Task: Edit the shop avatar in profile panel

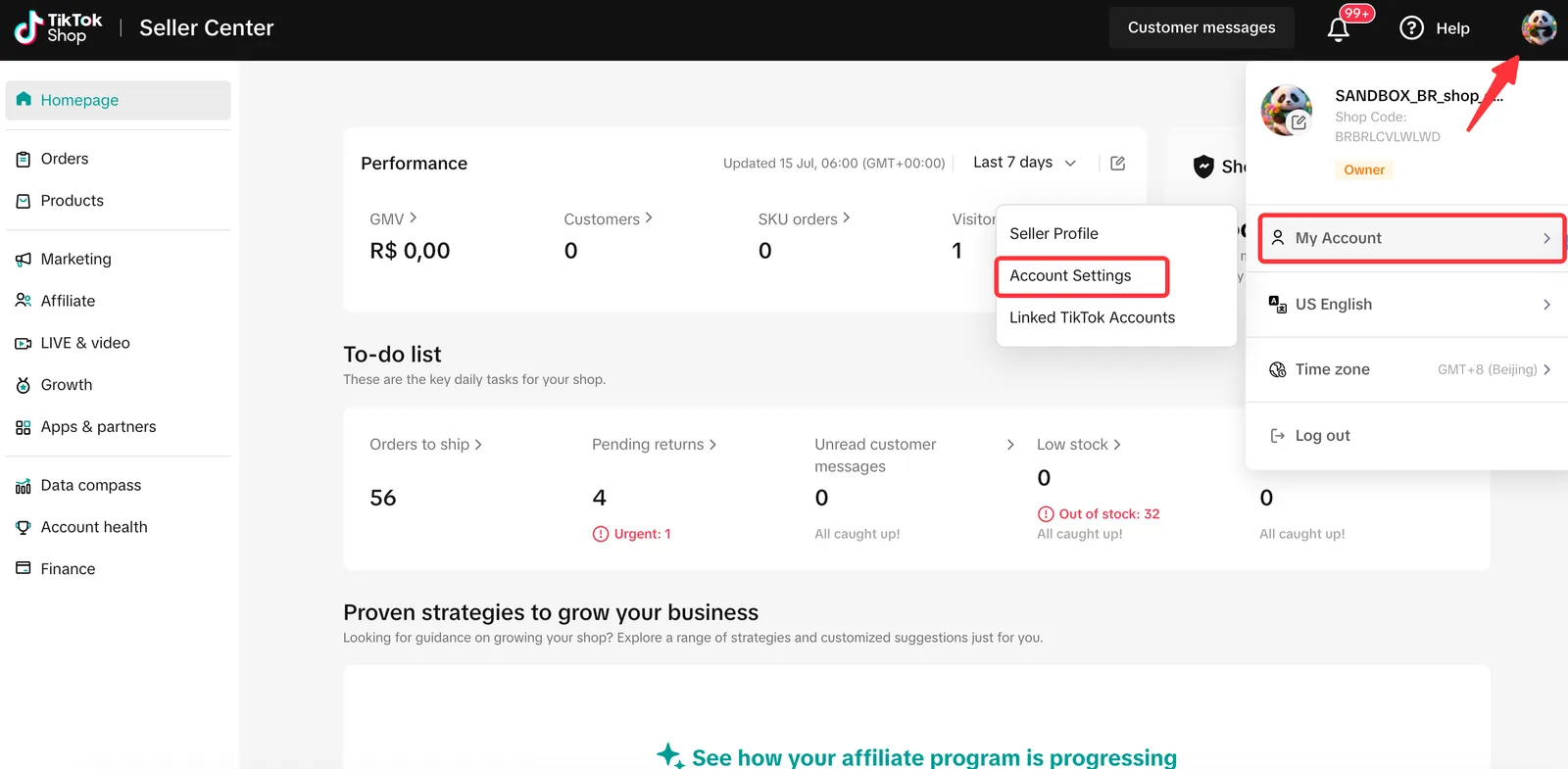Action: 1298,122
